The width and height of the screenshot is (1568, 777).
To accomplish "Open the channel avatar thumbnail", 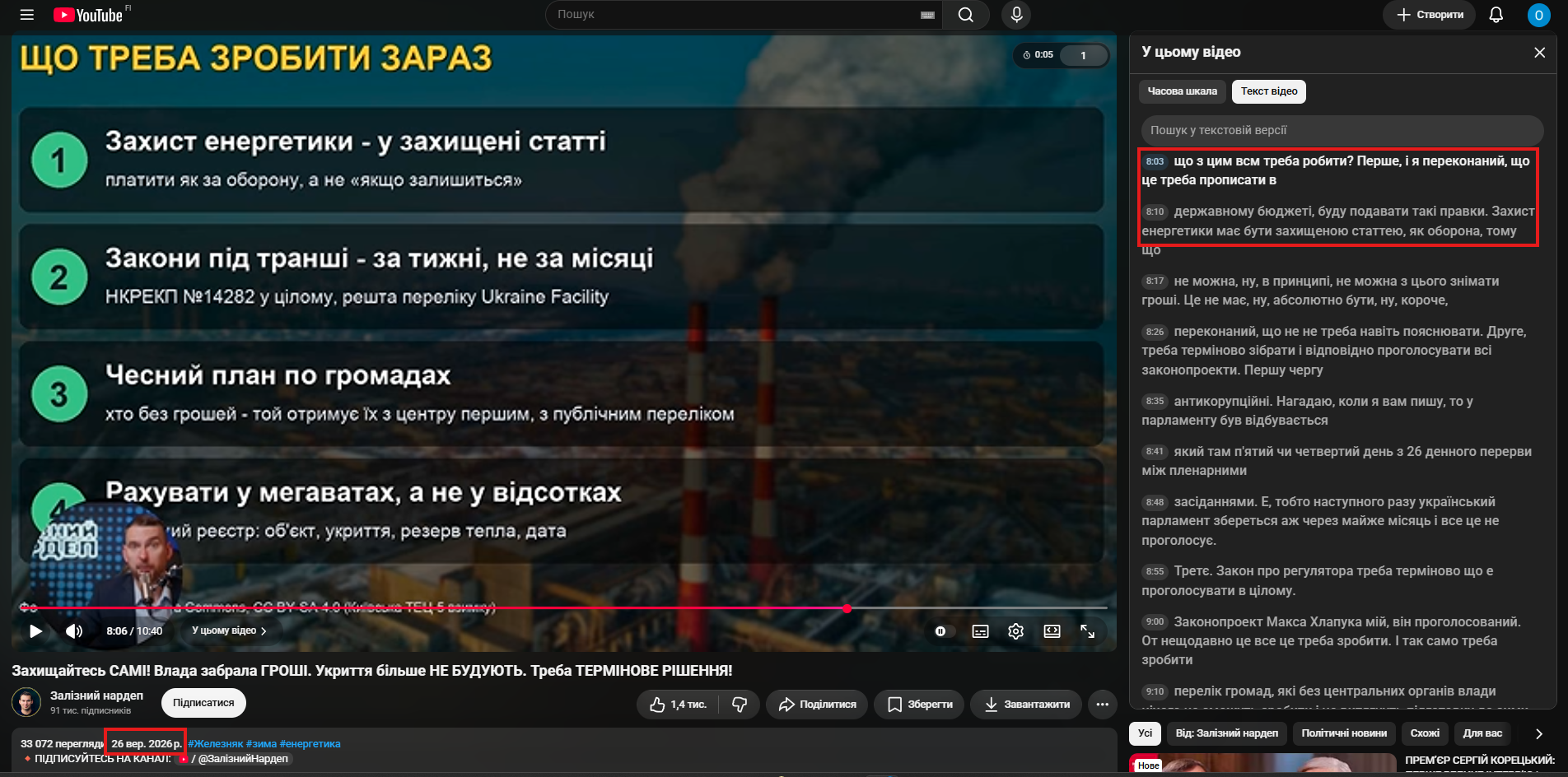I will point(26,703).
